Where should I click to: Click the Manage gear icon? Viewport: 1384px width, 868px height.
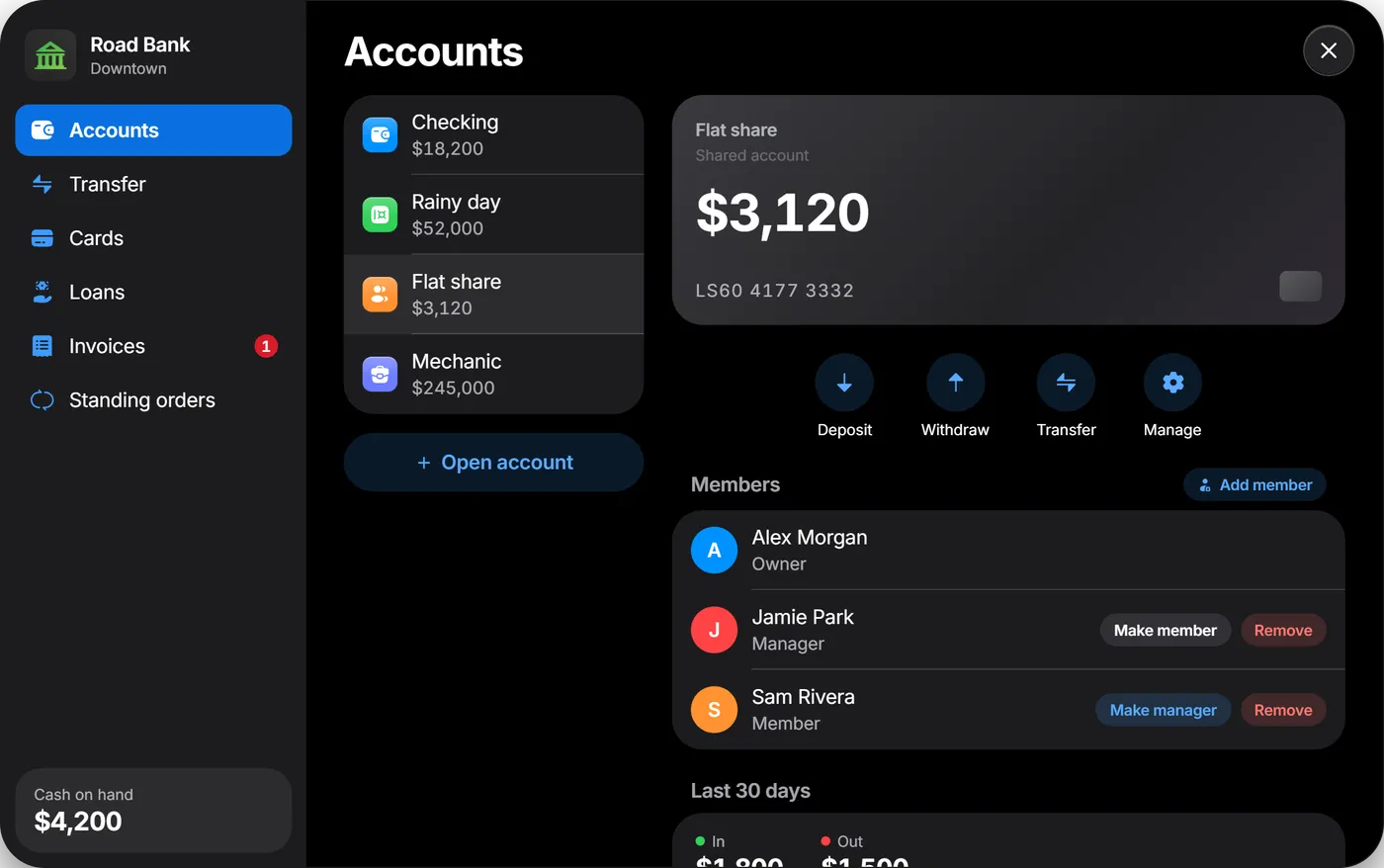1172,383
